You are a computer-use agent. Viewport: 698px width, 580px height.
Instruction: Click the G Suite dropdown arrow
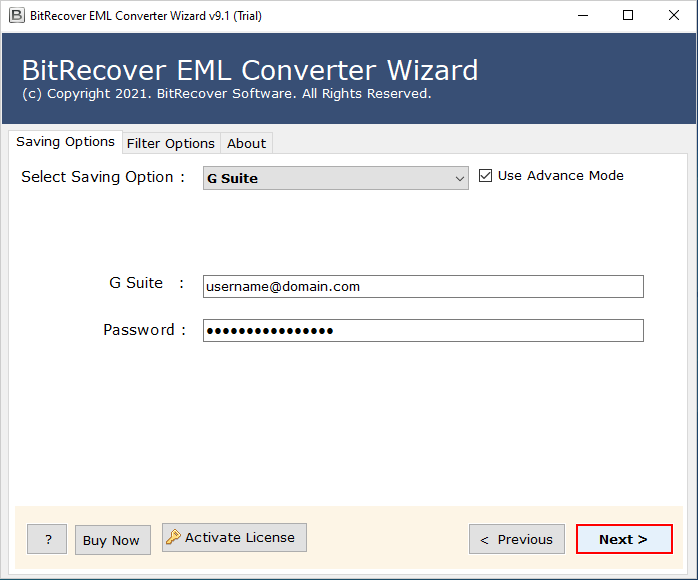coord(459,179)
